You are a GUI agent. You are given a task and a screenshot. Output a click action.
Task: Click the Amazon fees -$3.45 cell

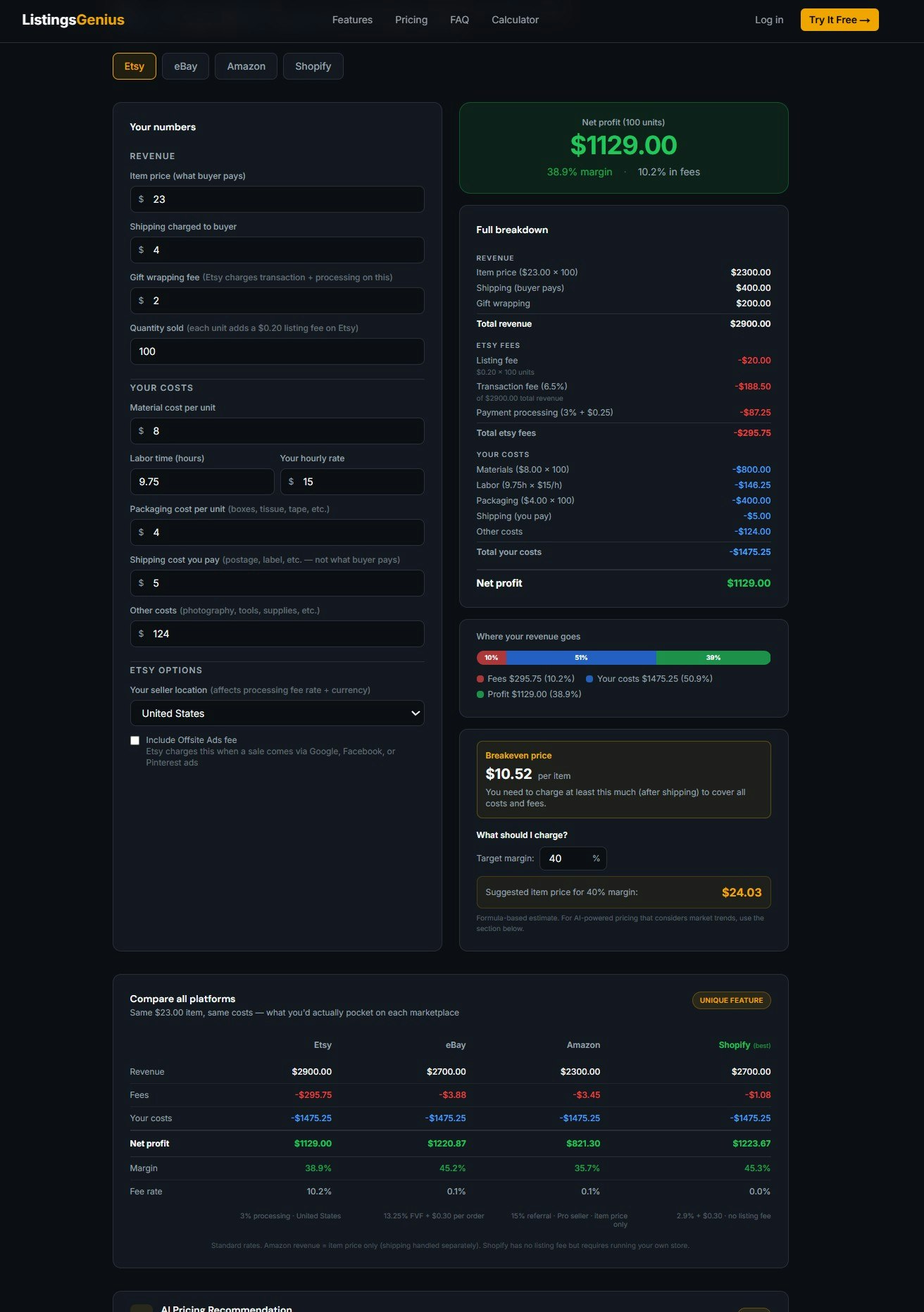tap(586, 1095)
